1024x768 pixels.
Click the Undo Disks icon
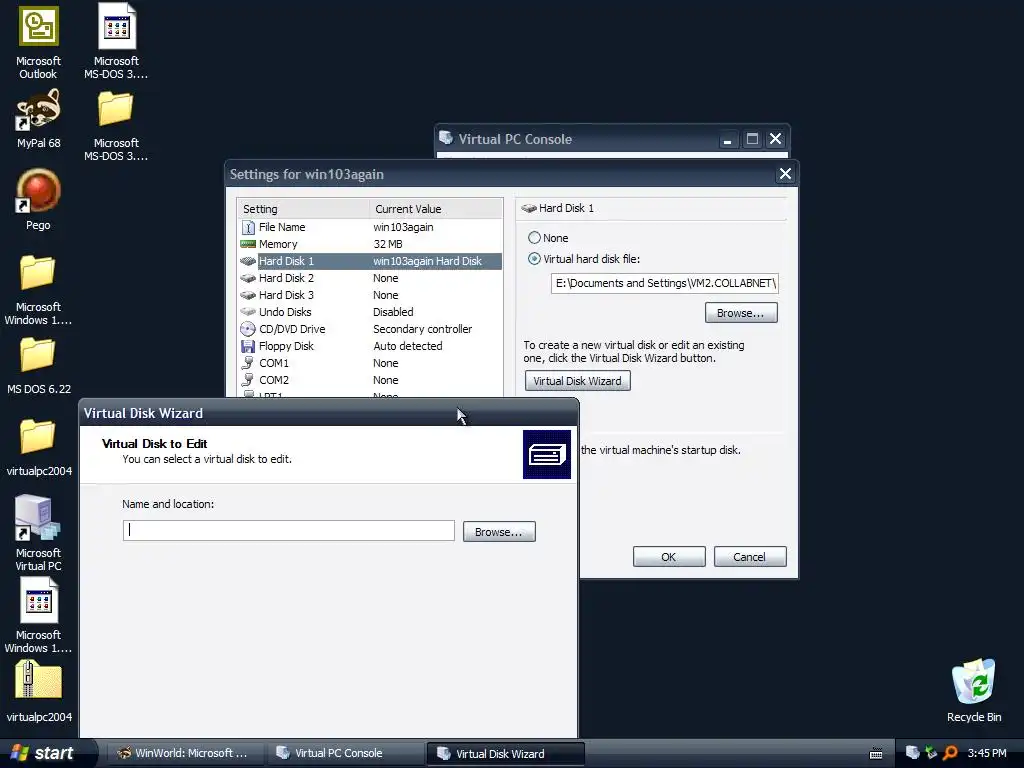pos(248,312)
